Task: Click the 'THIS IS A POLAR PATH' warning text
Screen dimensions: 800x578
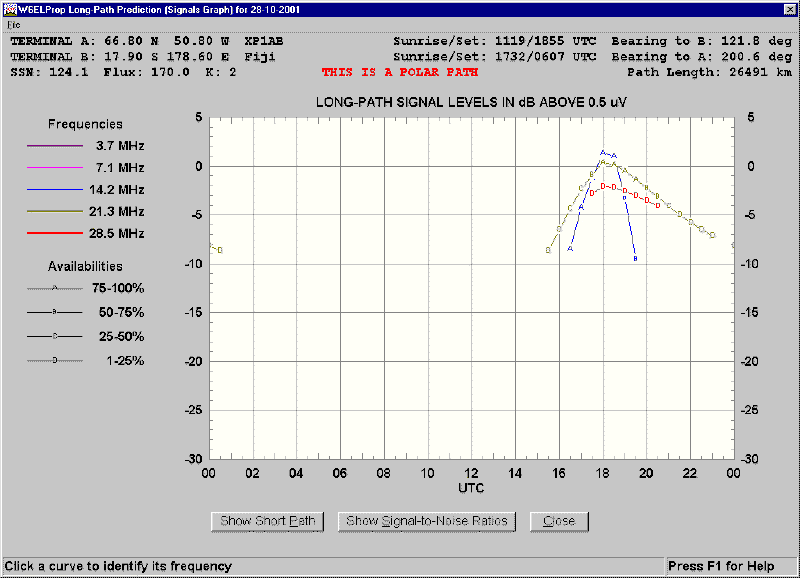Action: (x=399, y=72)
